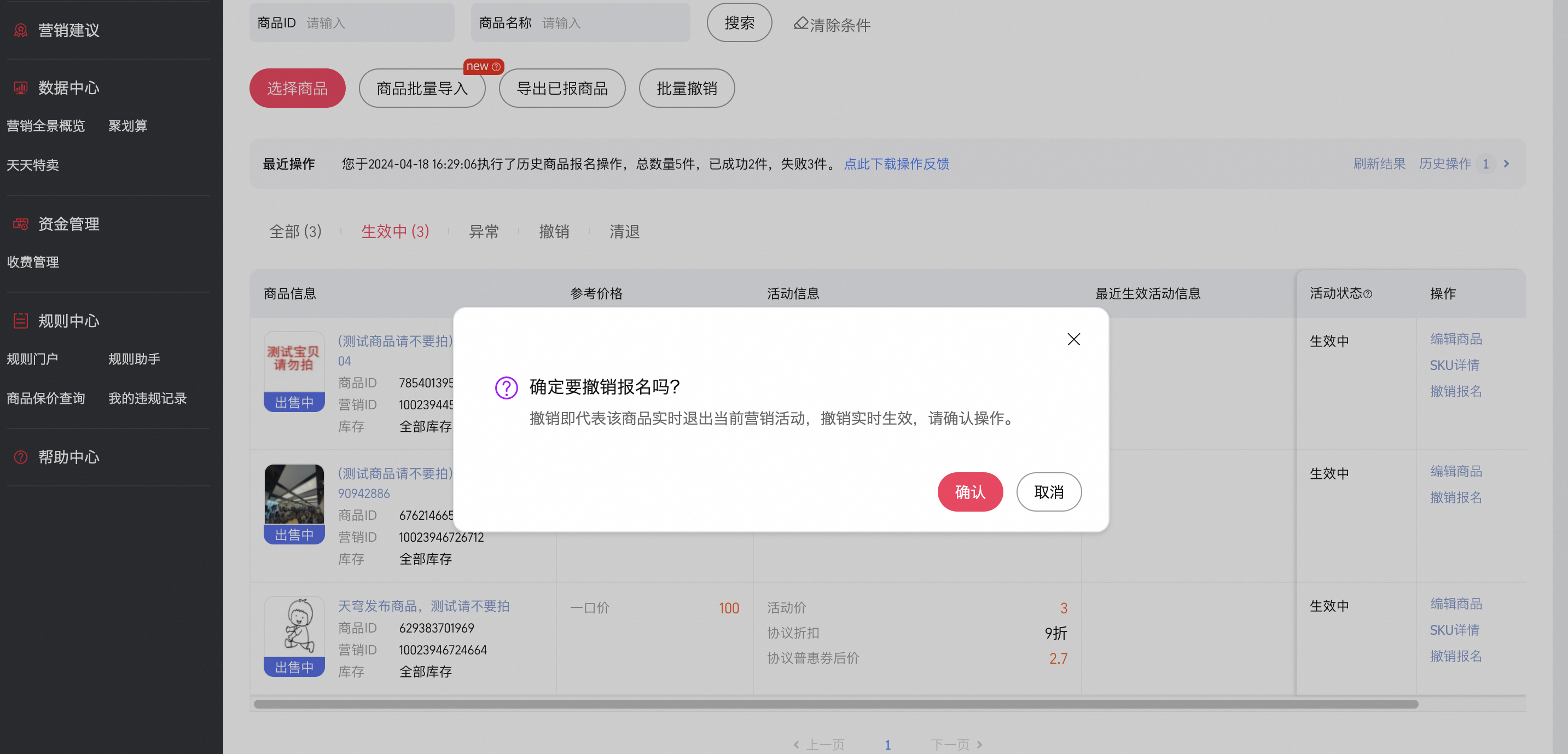This screenshot has width=1568, height=754.
Task: Open 营销全景概览 in sidebar
Action: click(x=45, y=126)
